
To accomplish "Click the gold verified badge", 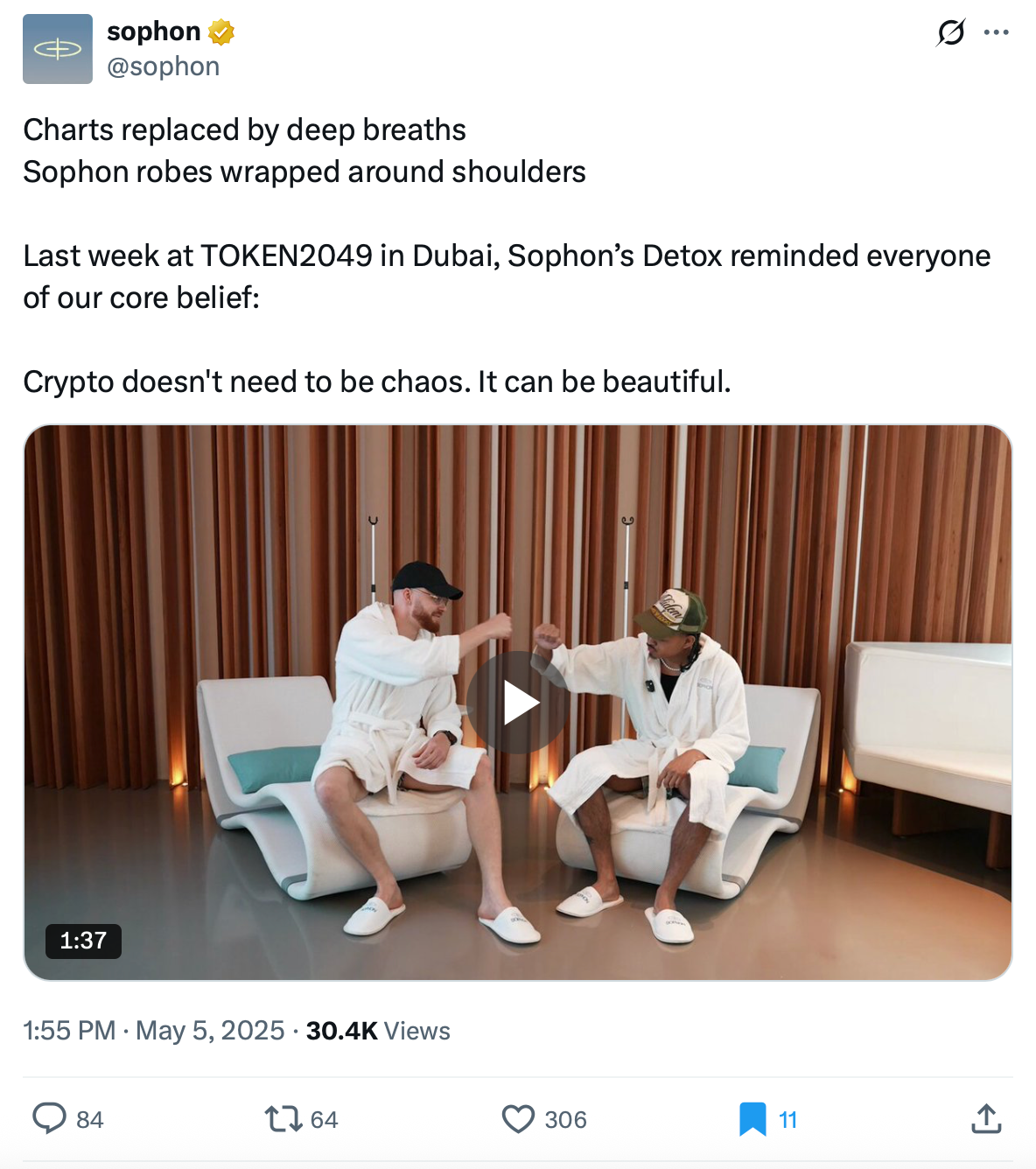I will pyautogui.click(x=221, y=32).
